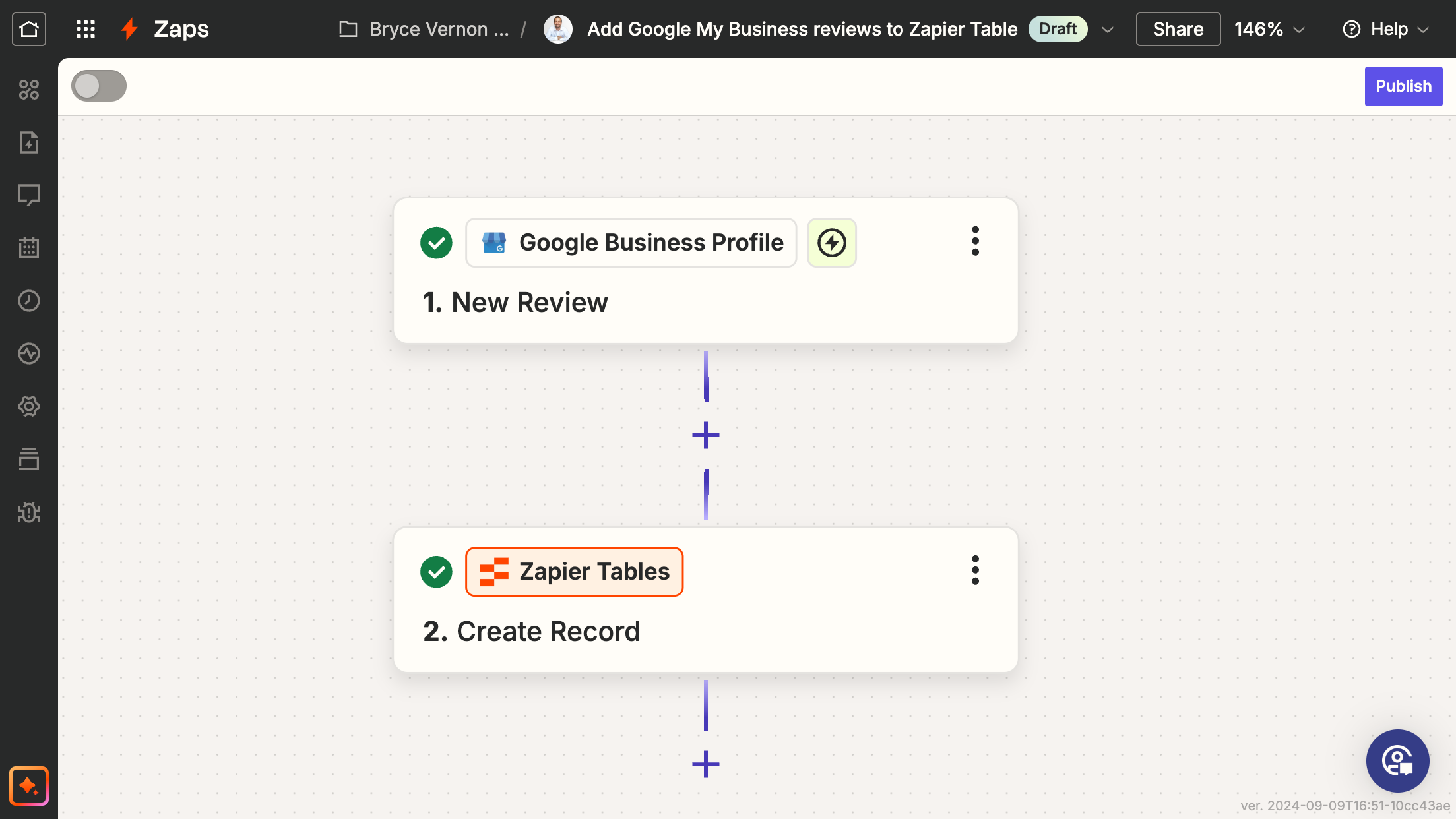Enable the disabled automation toggle
Viewport: 1456px width, 819px height.
[99, 85]
